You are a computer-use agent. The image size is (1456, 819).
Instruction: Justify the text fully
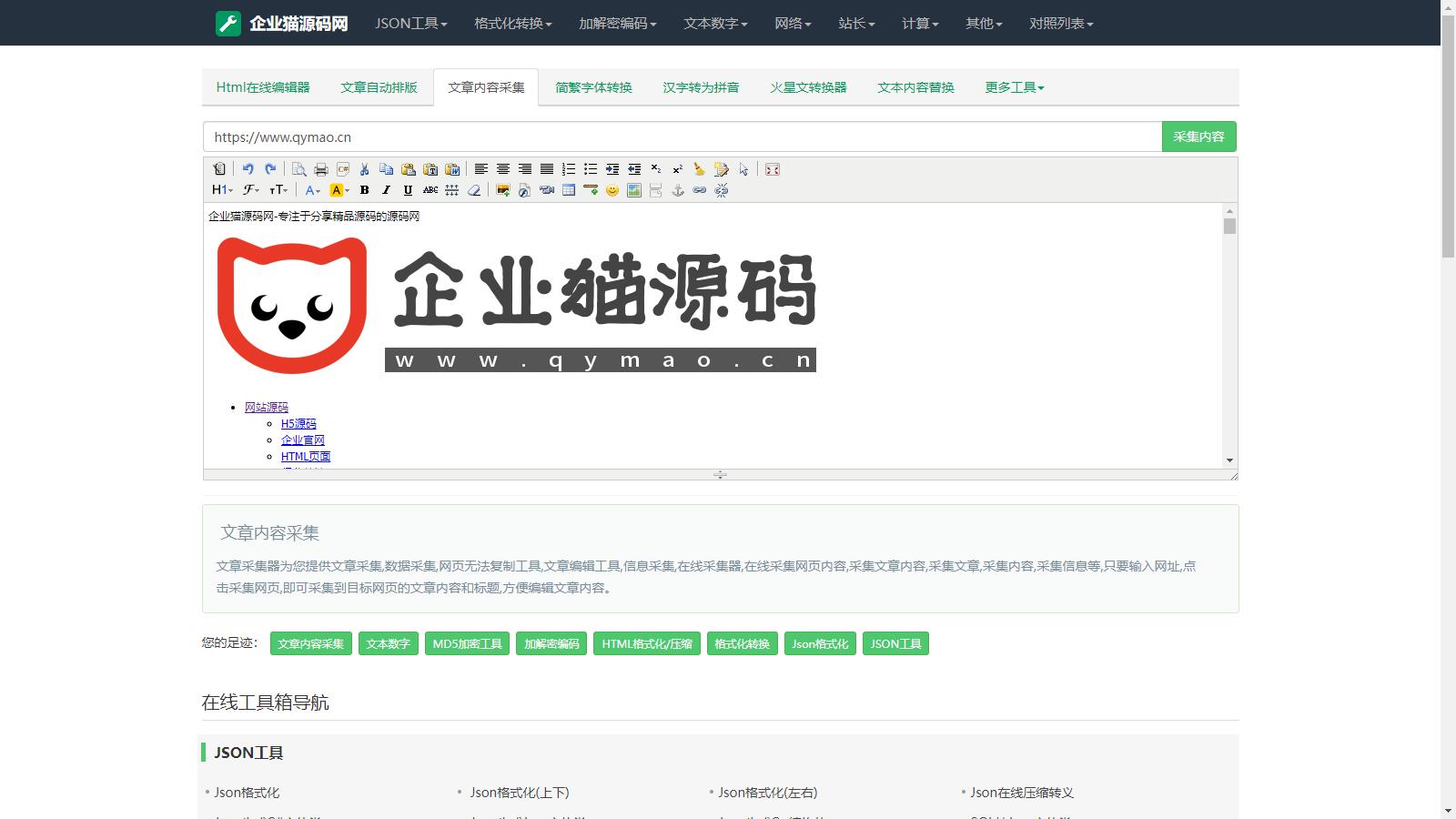coord(547,169)
